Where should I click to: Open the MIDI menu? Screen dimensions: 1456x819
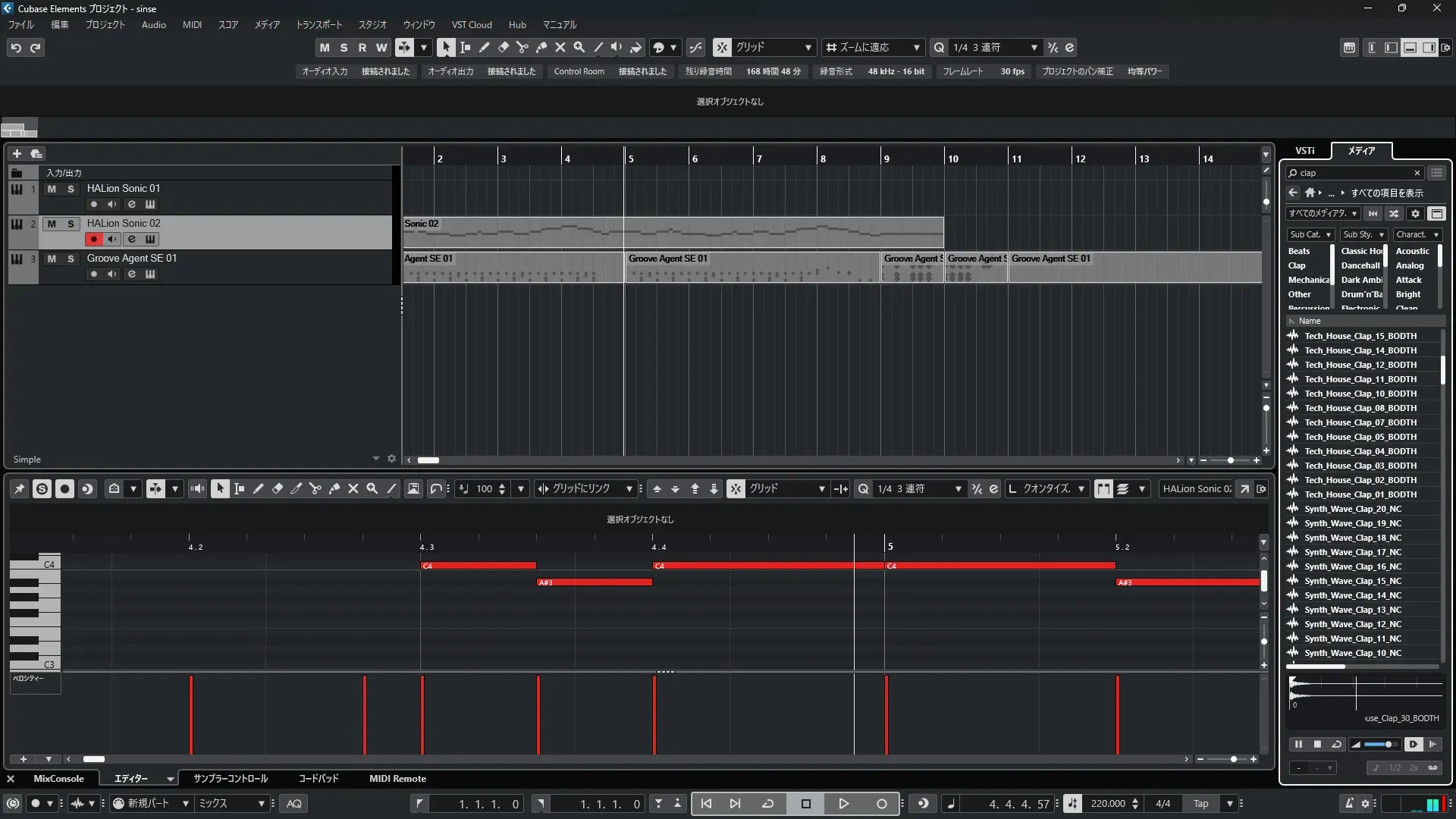point(192,25)
